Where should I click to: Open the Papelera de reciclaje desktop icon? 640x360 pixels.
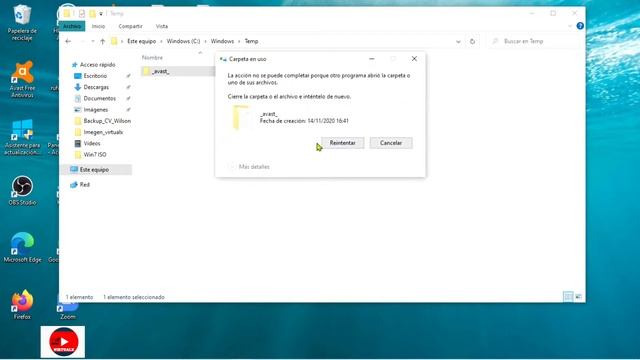pos(22,22)
